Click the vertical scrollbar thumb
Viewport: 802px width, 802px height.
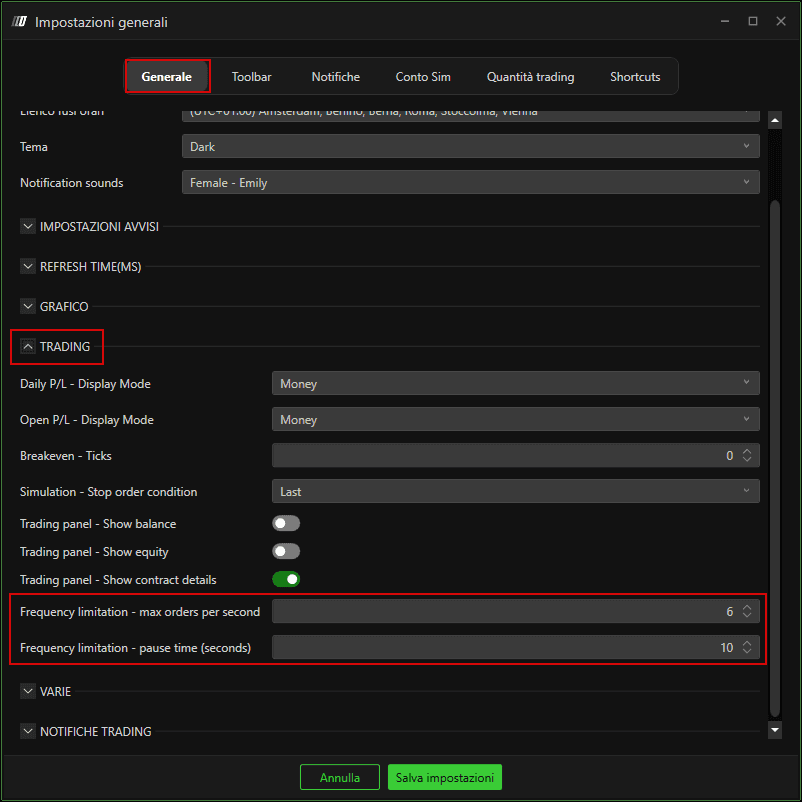coord(775,458)
